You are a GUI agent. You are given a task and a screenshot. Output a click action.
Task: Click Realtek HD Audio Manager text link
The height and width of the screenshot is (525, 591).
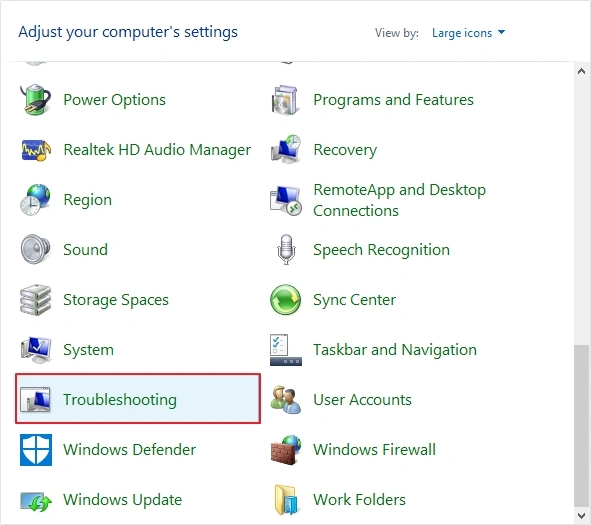(x=157, y=150)
